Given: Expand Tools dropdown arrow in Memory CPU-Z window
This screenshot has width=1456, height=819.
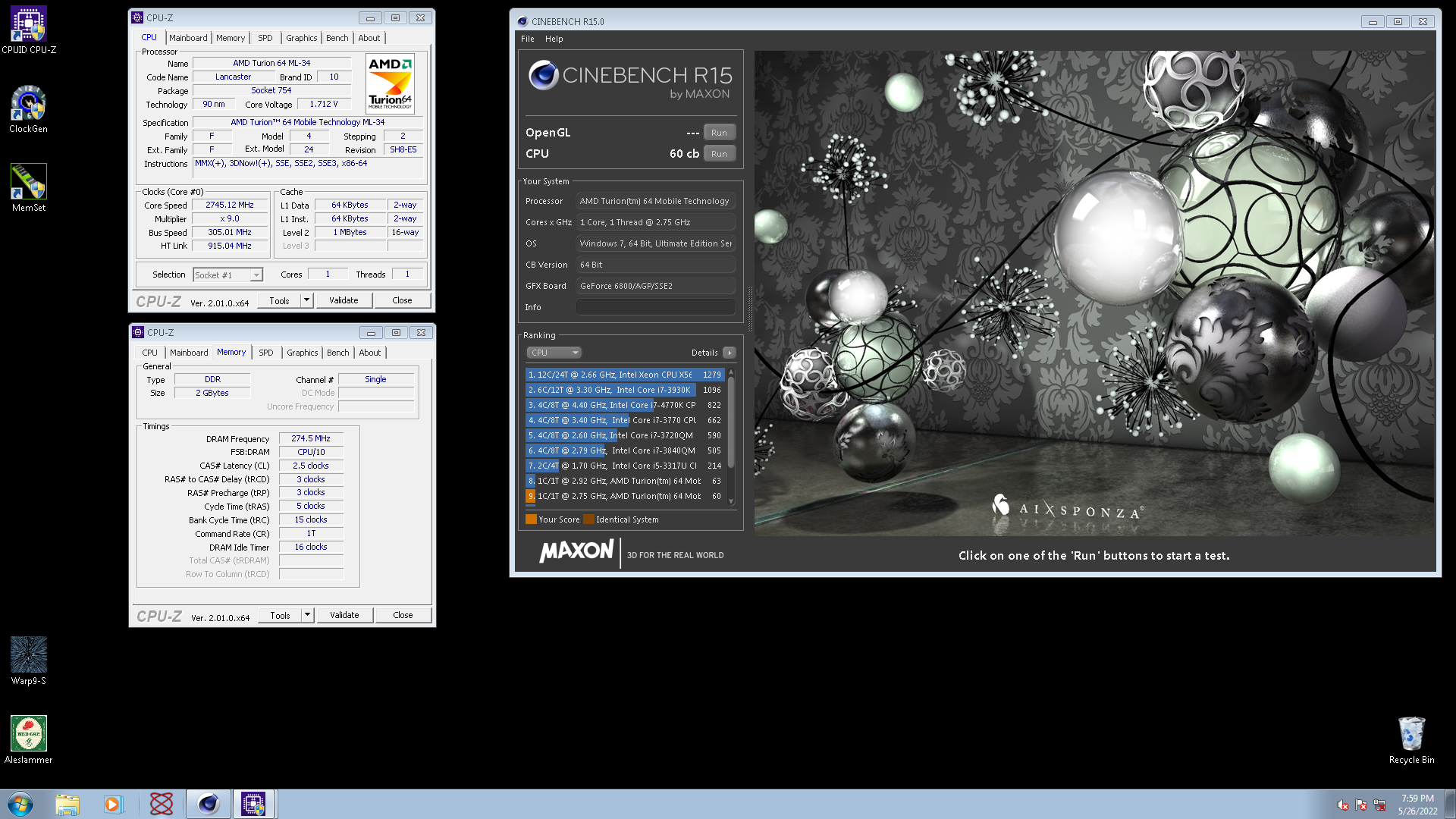Looking at the screenshot, I should pyautogui.click(x=307, y=615).
